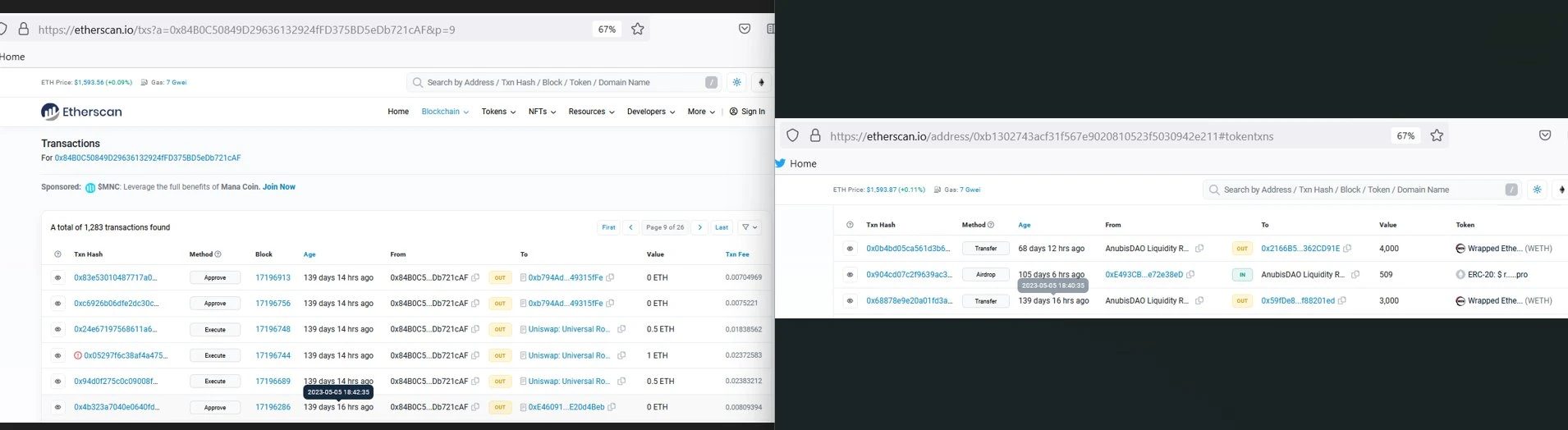Open block 17196748 link
This screenshot has width=1568, height=430.
273,329
